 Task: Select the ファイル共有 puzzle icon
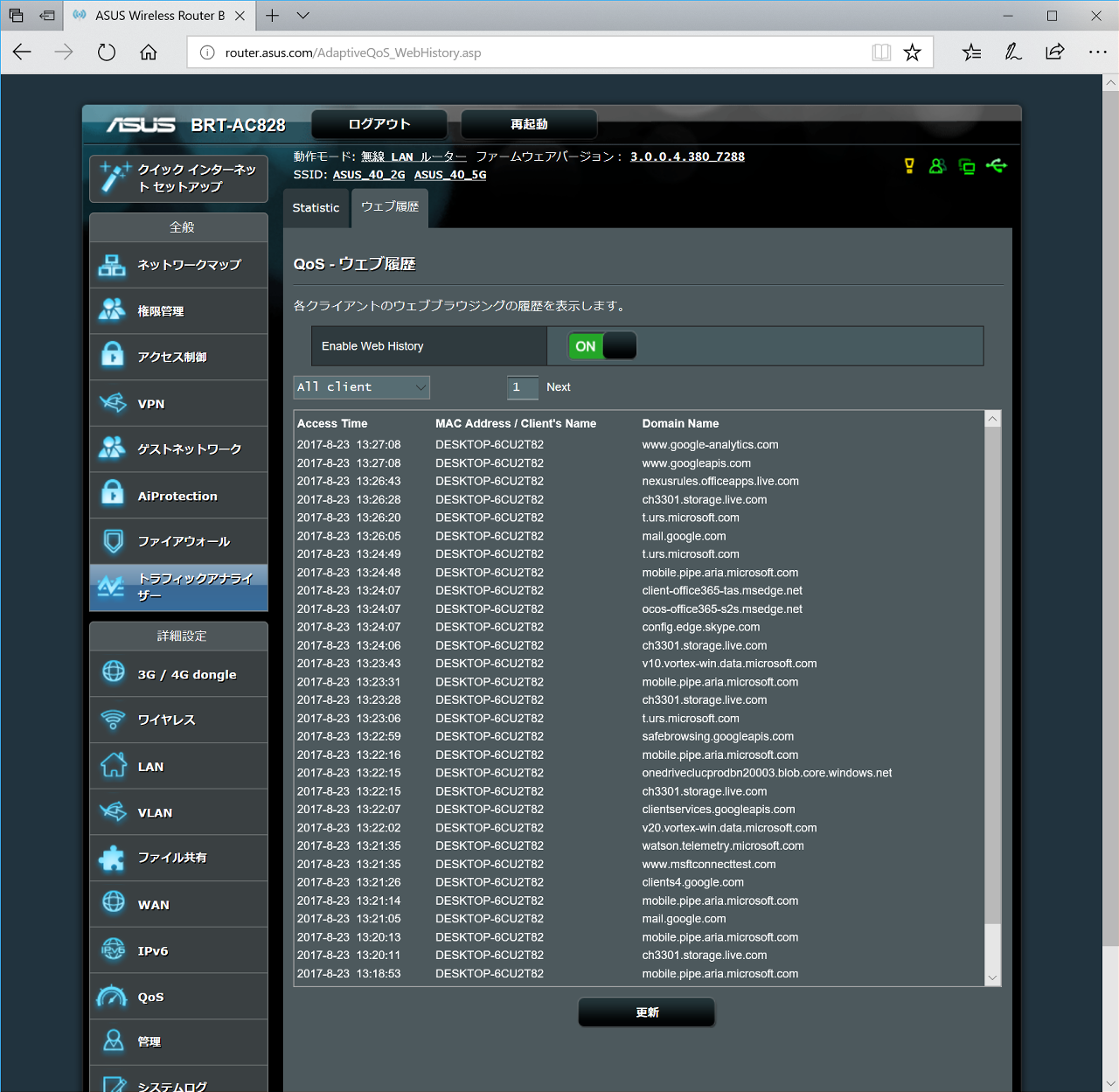pos(112,858)
